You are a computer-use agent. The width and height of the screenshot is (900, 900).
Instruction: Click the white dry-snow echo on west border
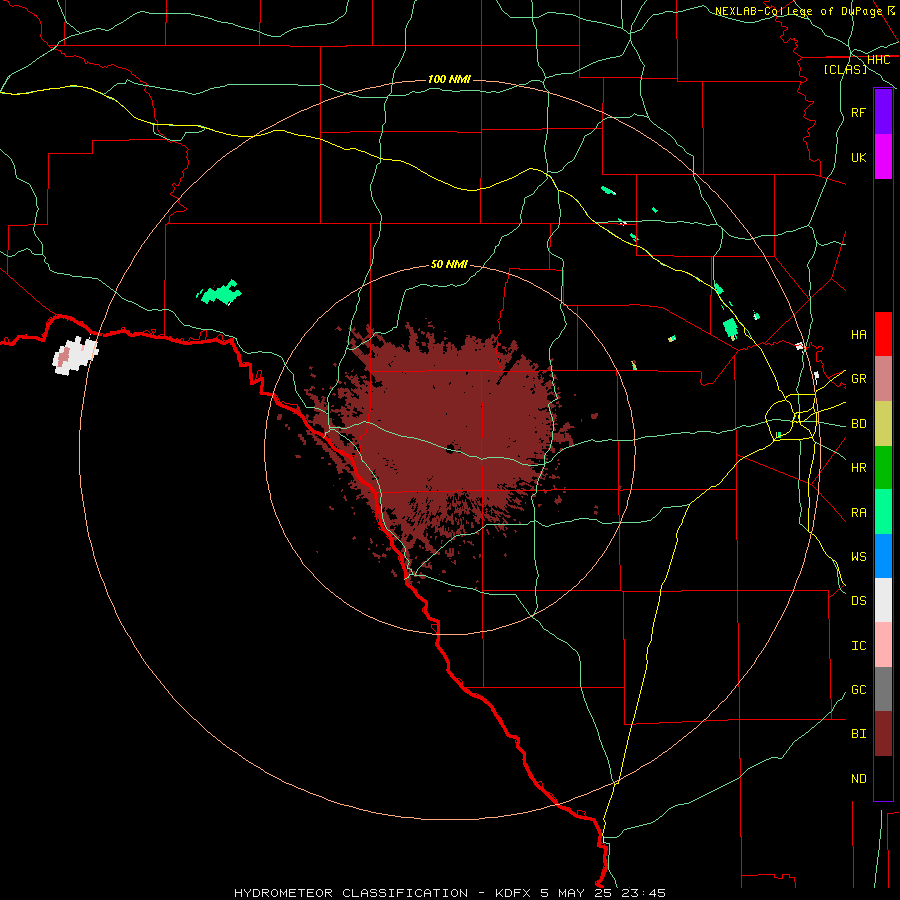(x=75, y=356)
